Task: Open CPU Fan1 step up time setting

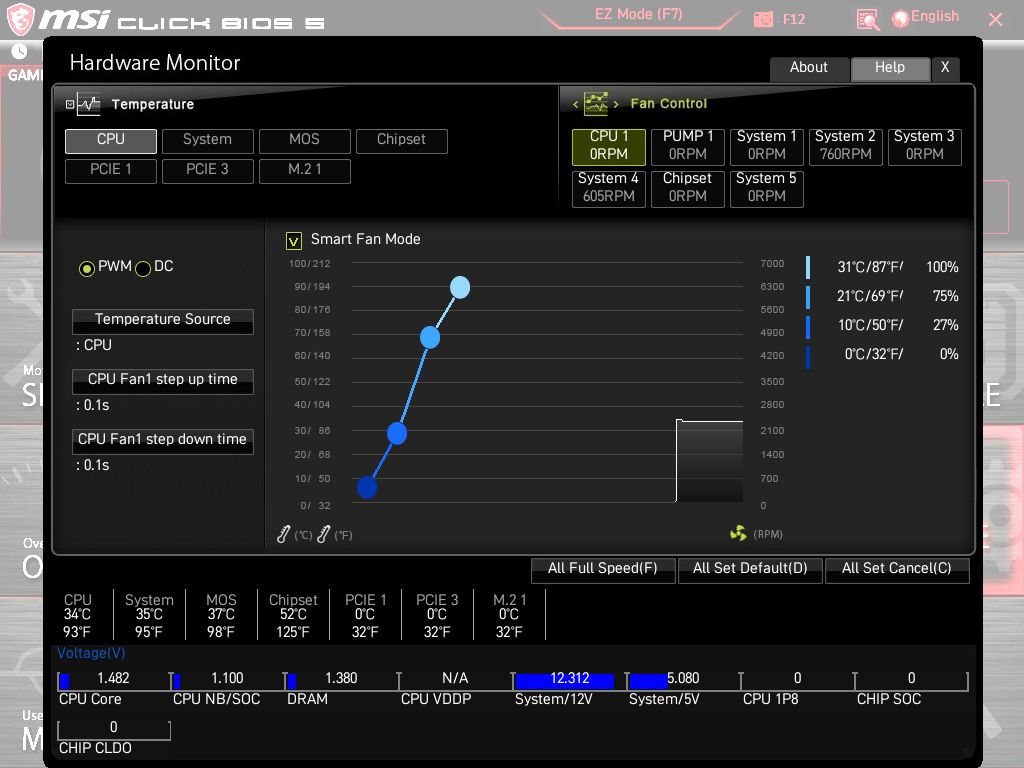Action: click(163, 381)
